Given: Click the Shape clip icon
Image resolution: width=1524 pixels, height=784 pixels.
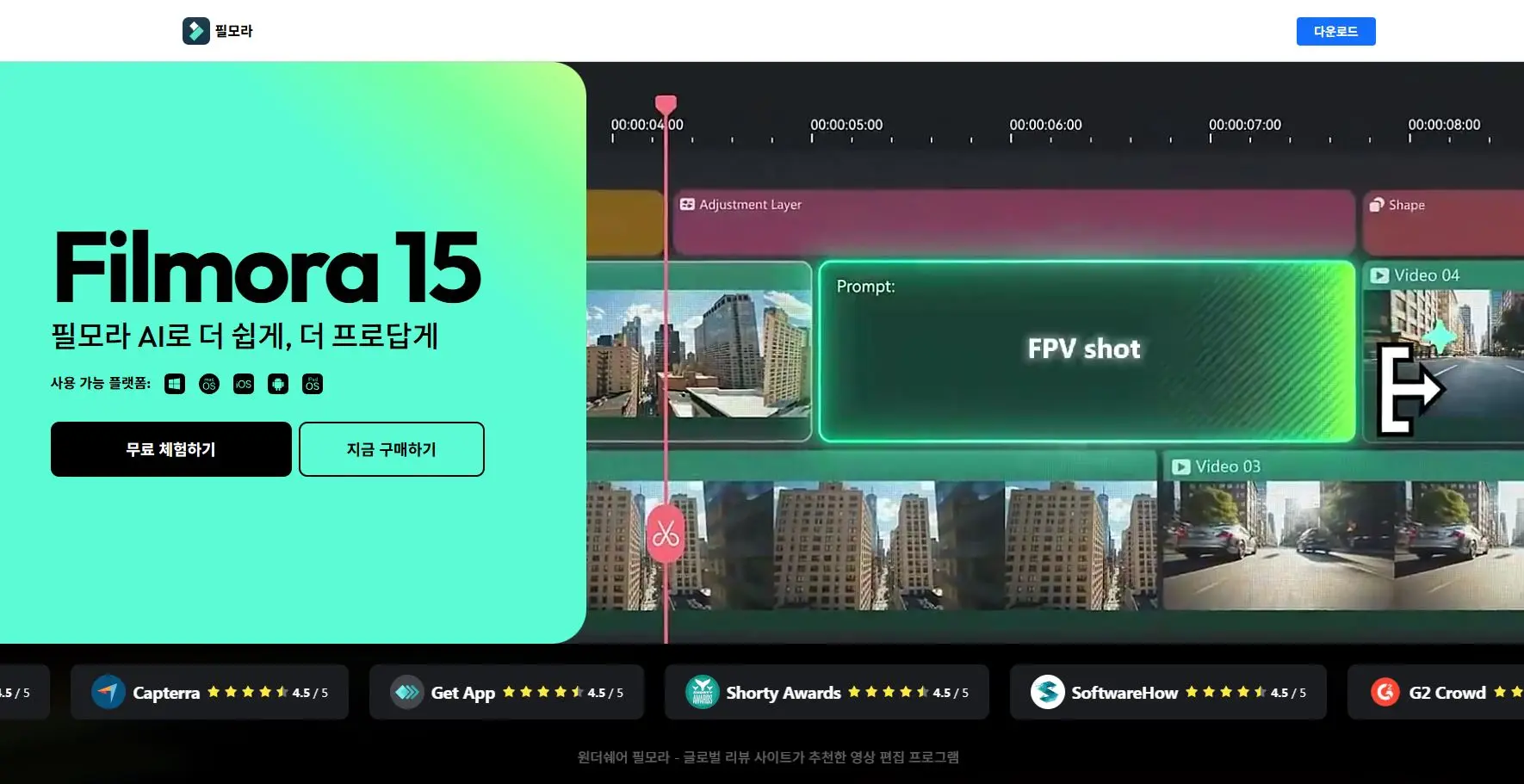Looking at the screenshot, I should (x=1377, y=205).
